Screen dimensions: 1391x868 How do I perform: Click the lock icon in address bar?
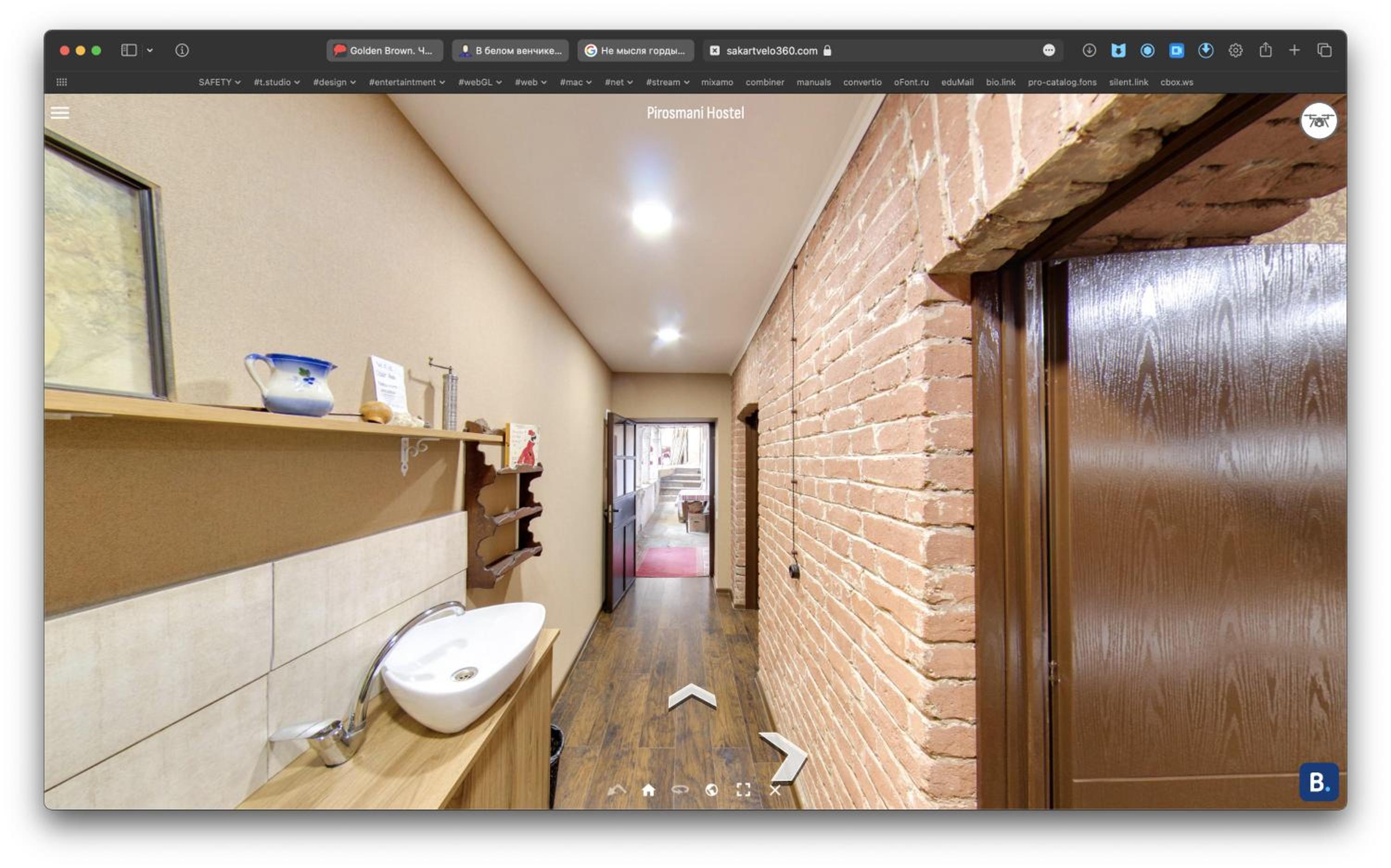point(827,51)
